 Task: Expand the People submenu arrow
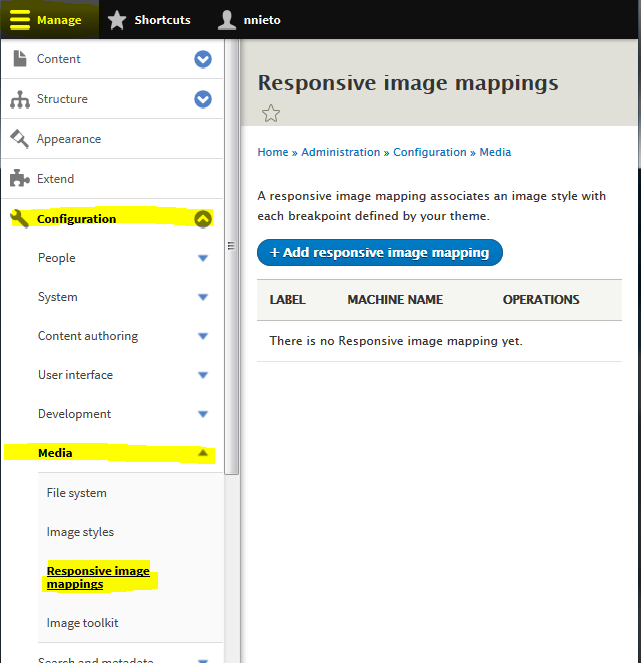[x=203, y=258]
